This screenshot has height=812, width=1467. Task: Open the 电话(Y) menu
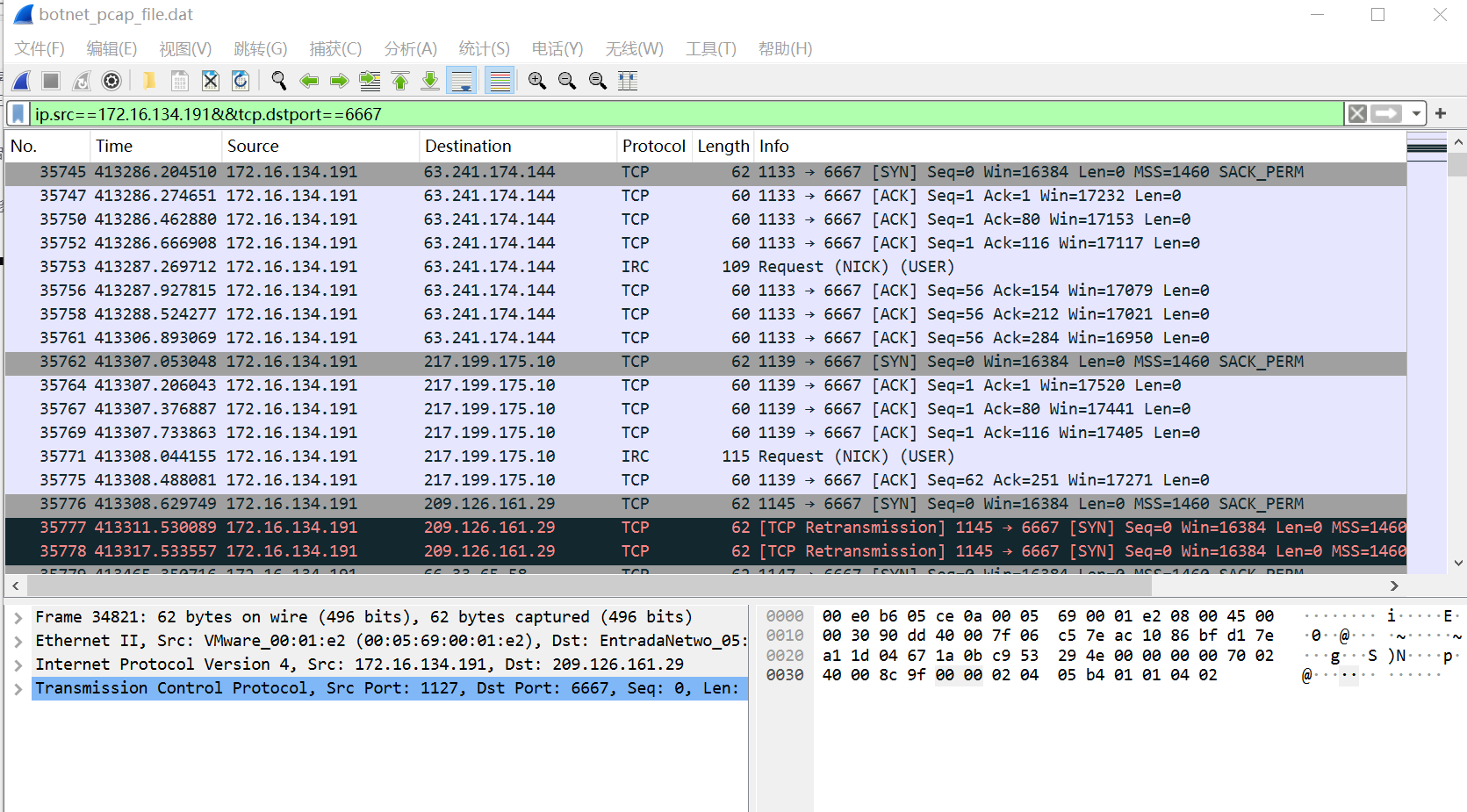557,49
